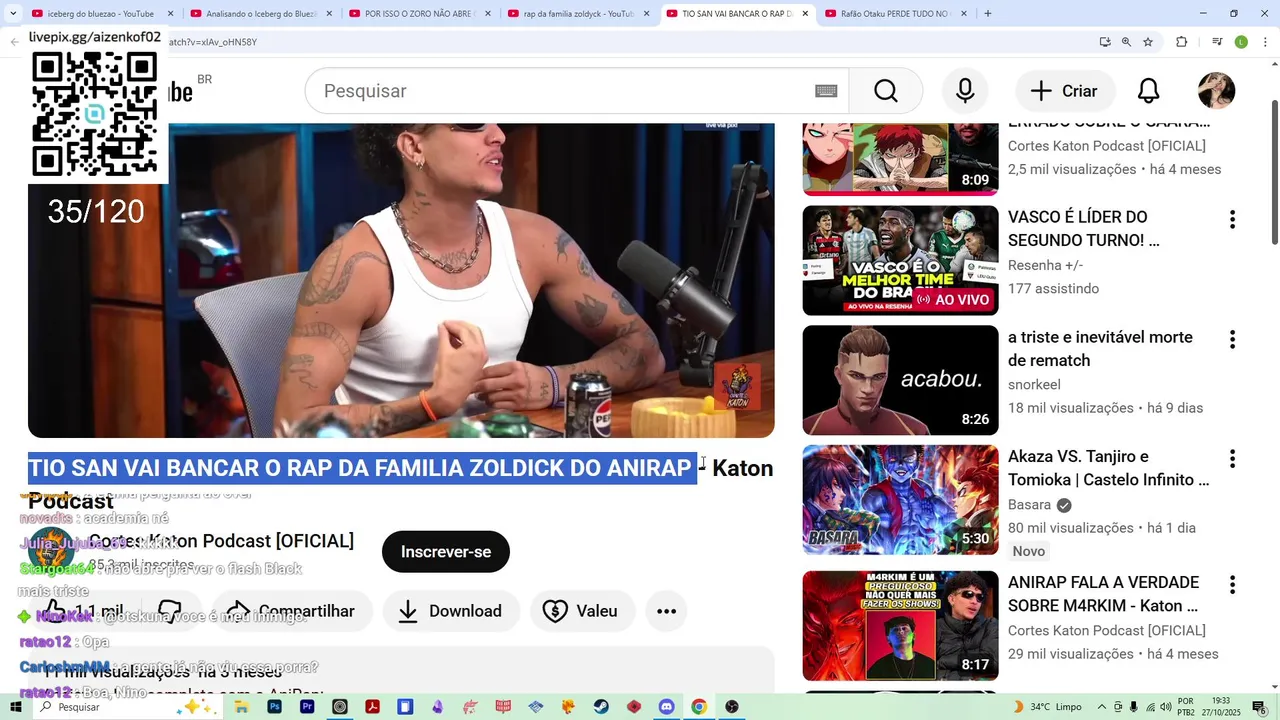Open 'ANIRAP FALA A VERDADE SOBRE M4RKIM' title

[x=1103, y=594]
